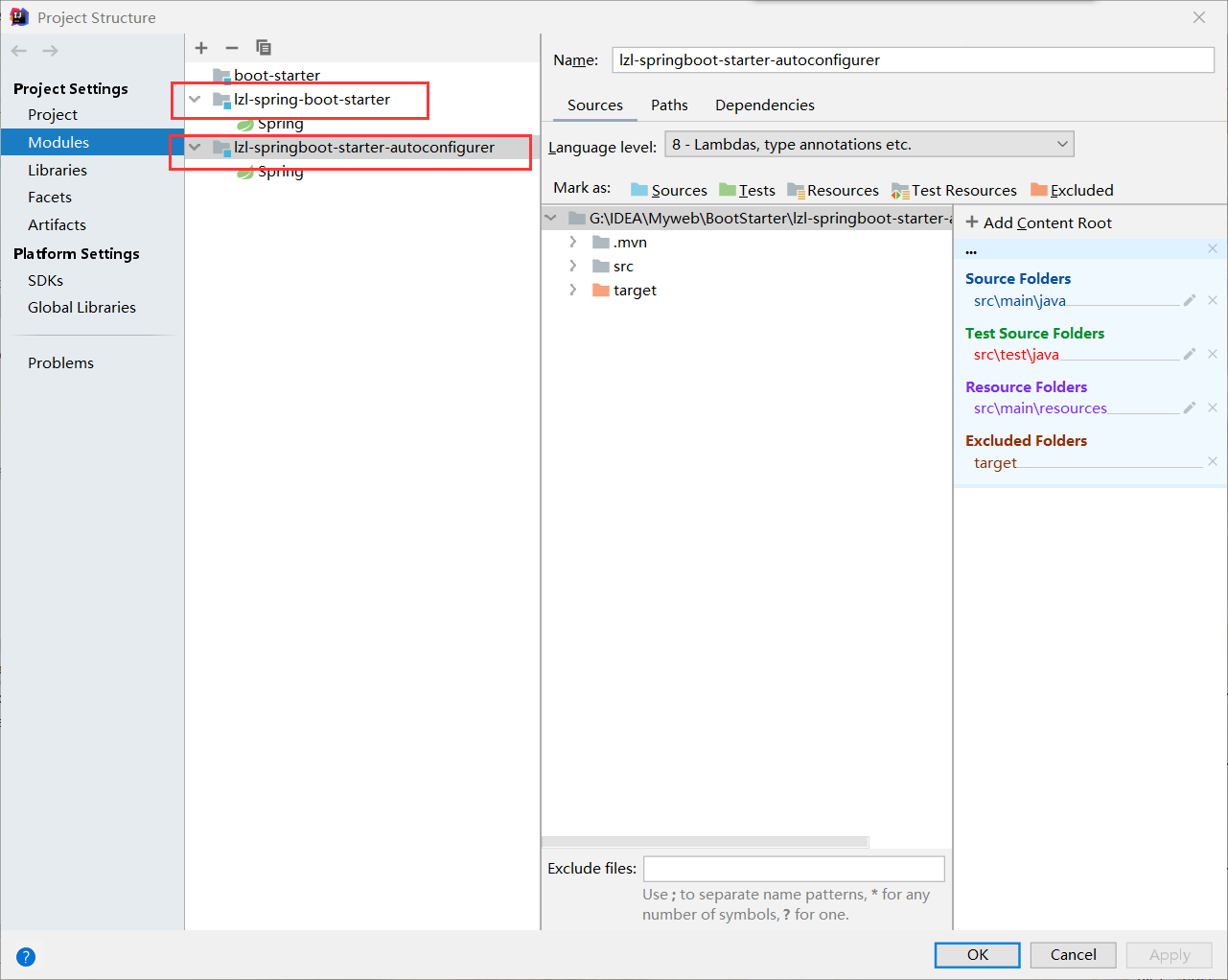The image size is (1228, 980).
Task: Collapse the G:\IDEA content root node
Action: pyautogui.click(x=550, y=218)
